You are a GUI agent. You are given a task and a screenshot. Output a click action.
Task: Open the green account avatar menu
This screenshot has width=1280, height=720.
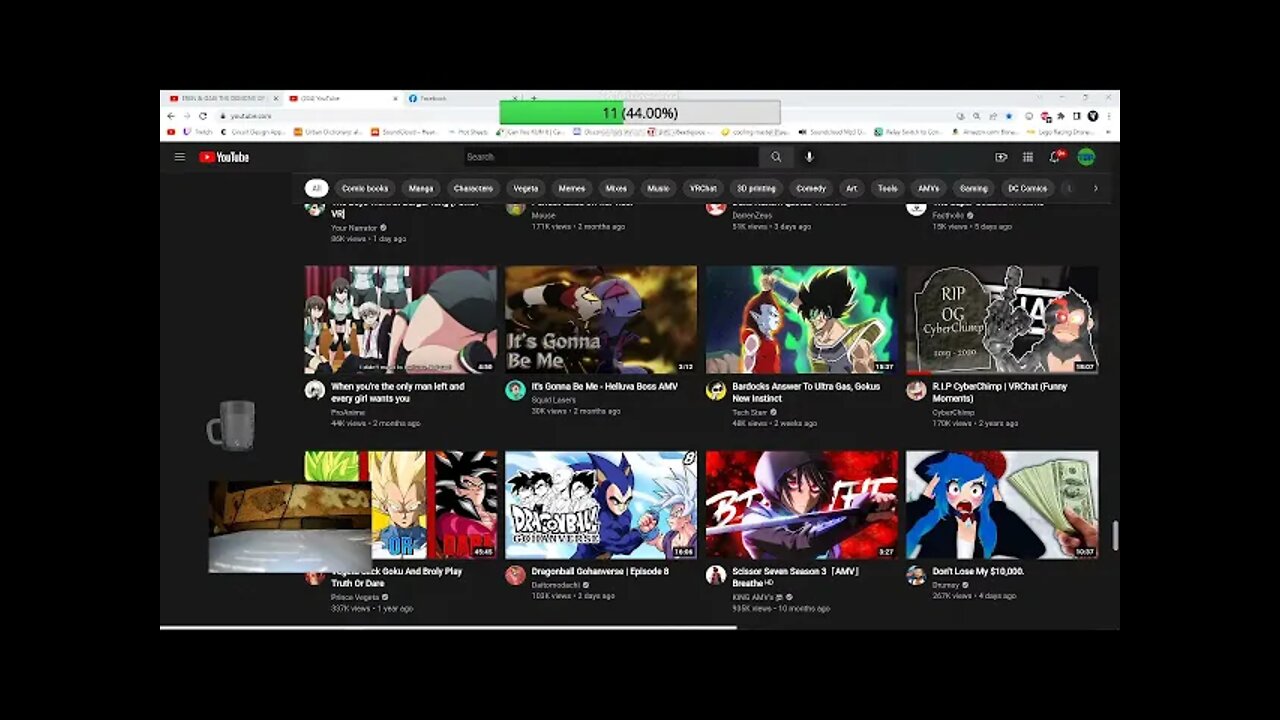1086,157
